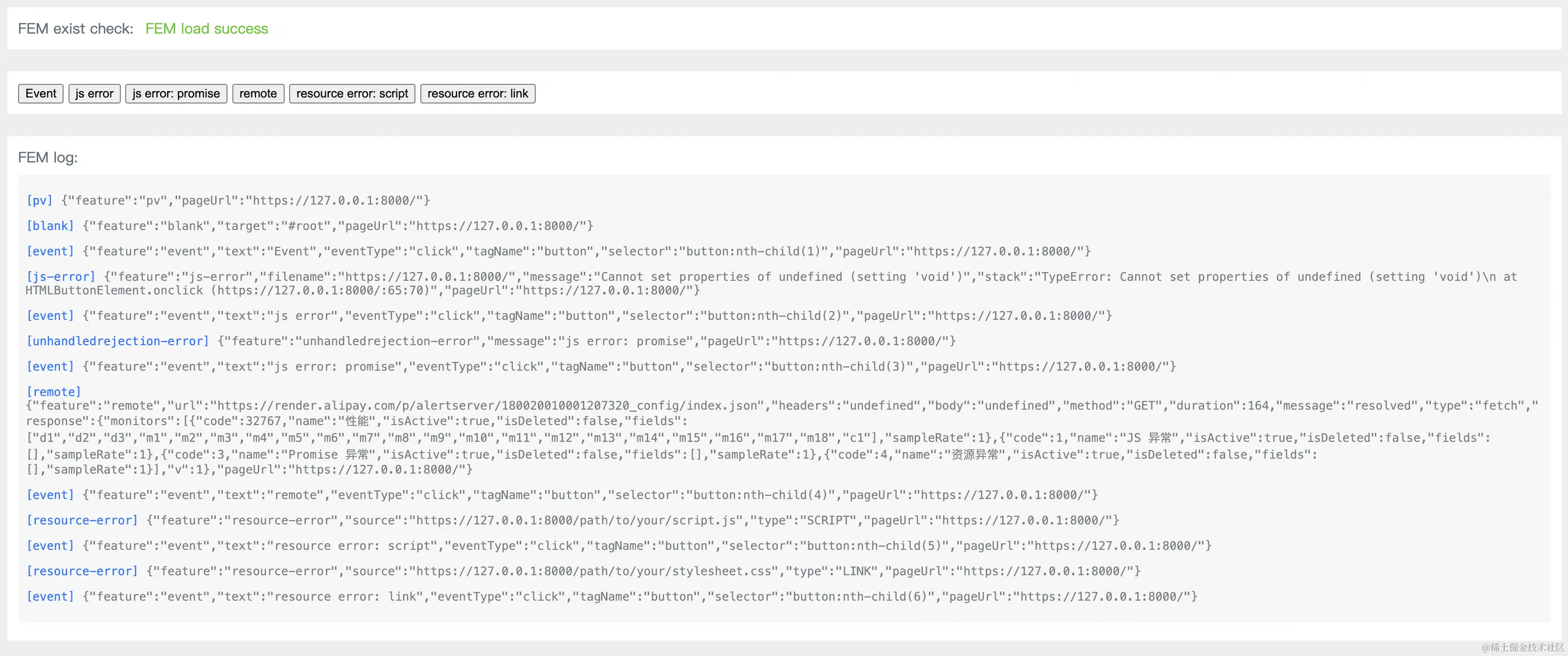This screenshot has width=1568, height=656.
Task: Click the alipay index.json URL text
Action: [x=487, y=406]
